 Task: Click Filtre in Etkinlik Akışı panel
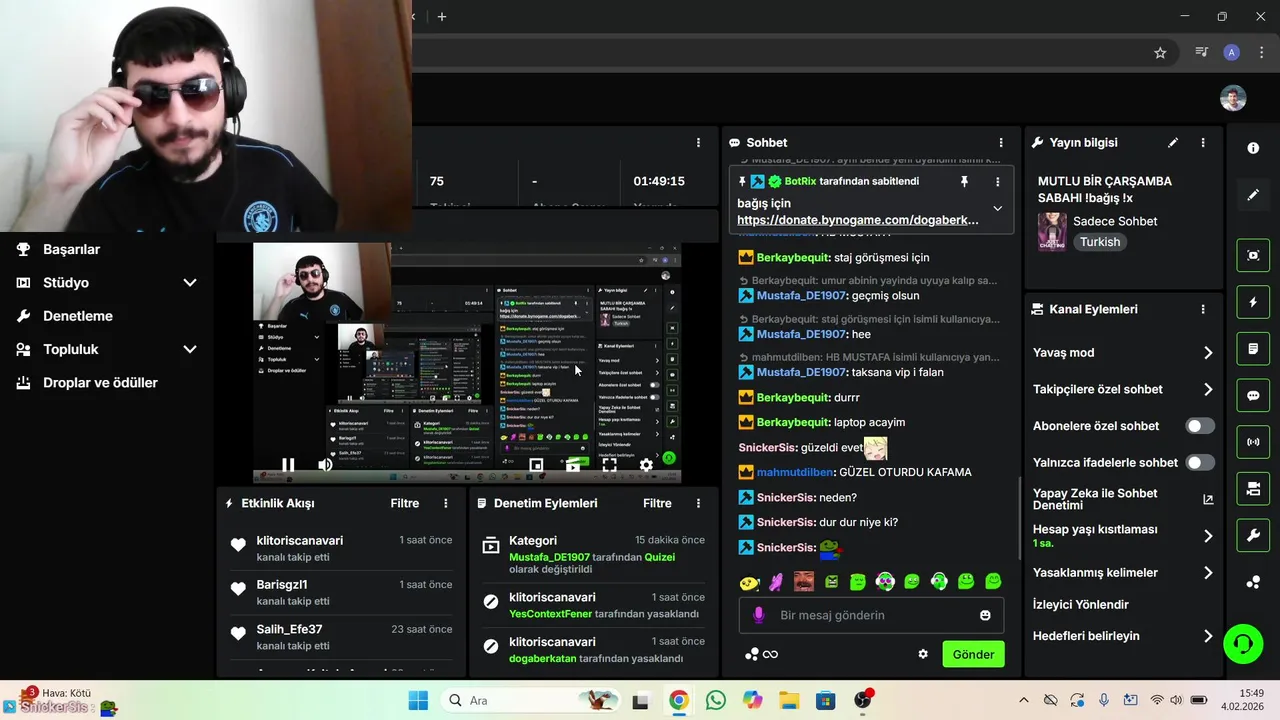(405, 503)
